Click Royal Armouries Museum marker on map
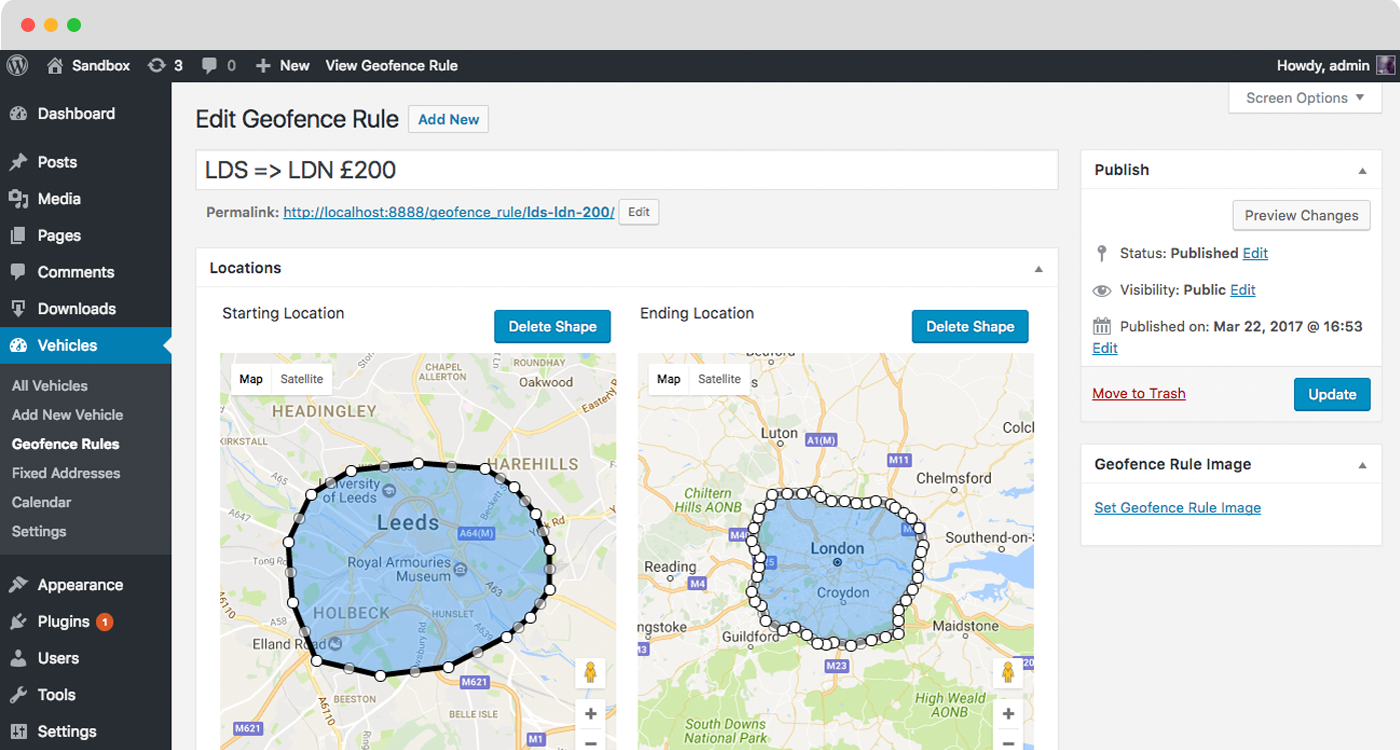The height and width of the screenshot is (750, 1400). click(460, 569)
